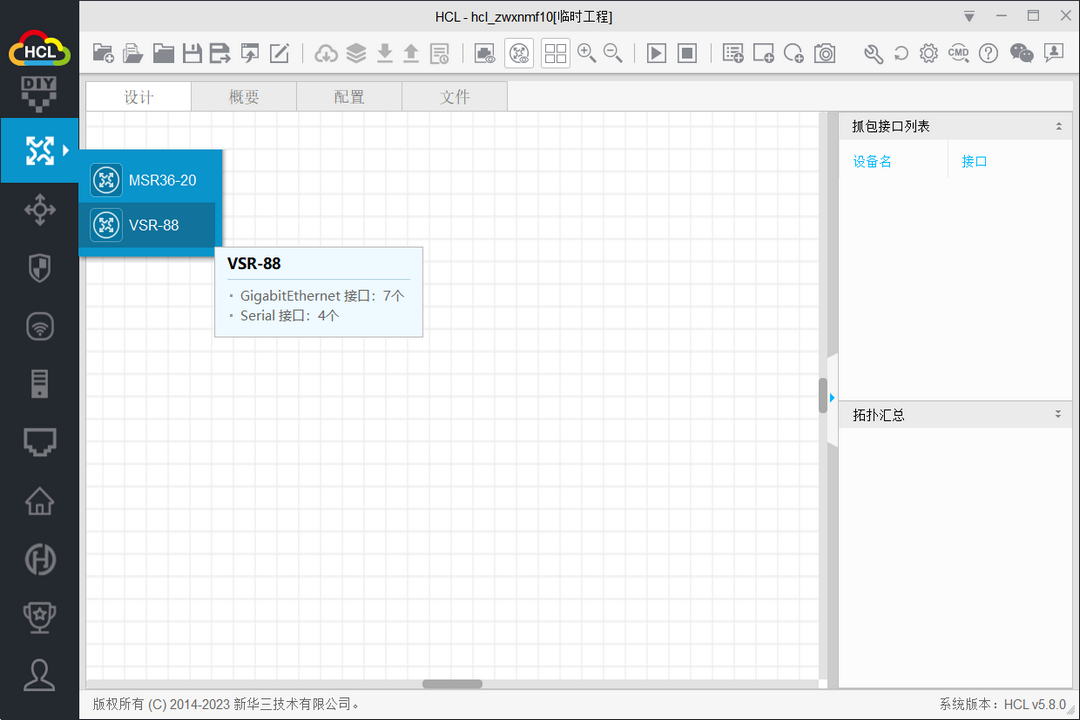Open the 配置 tab
1080x720 pixels.
tap(349, 96)
